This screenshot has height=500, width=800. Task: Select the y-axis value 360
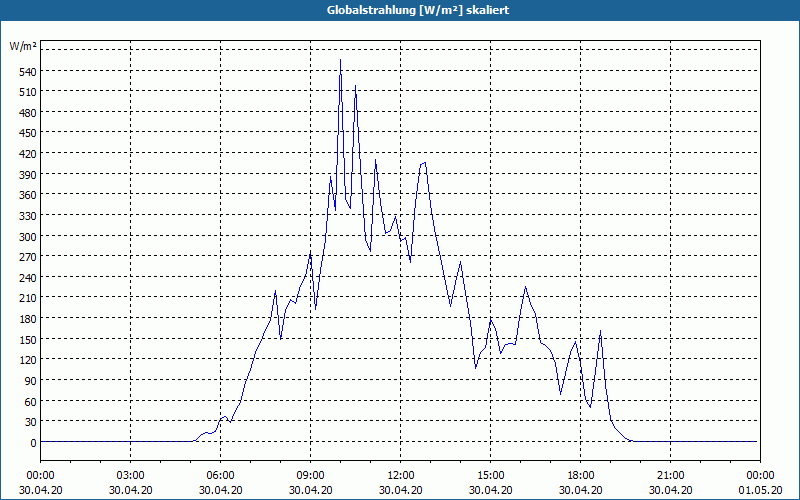coord(28,195)
